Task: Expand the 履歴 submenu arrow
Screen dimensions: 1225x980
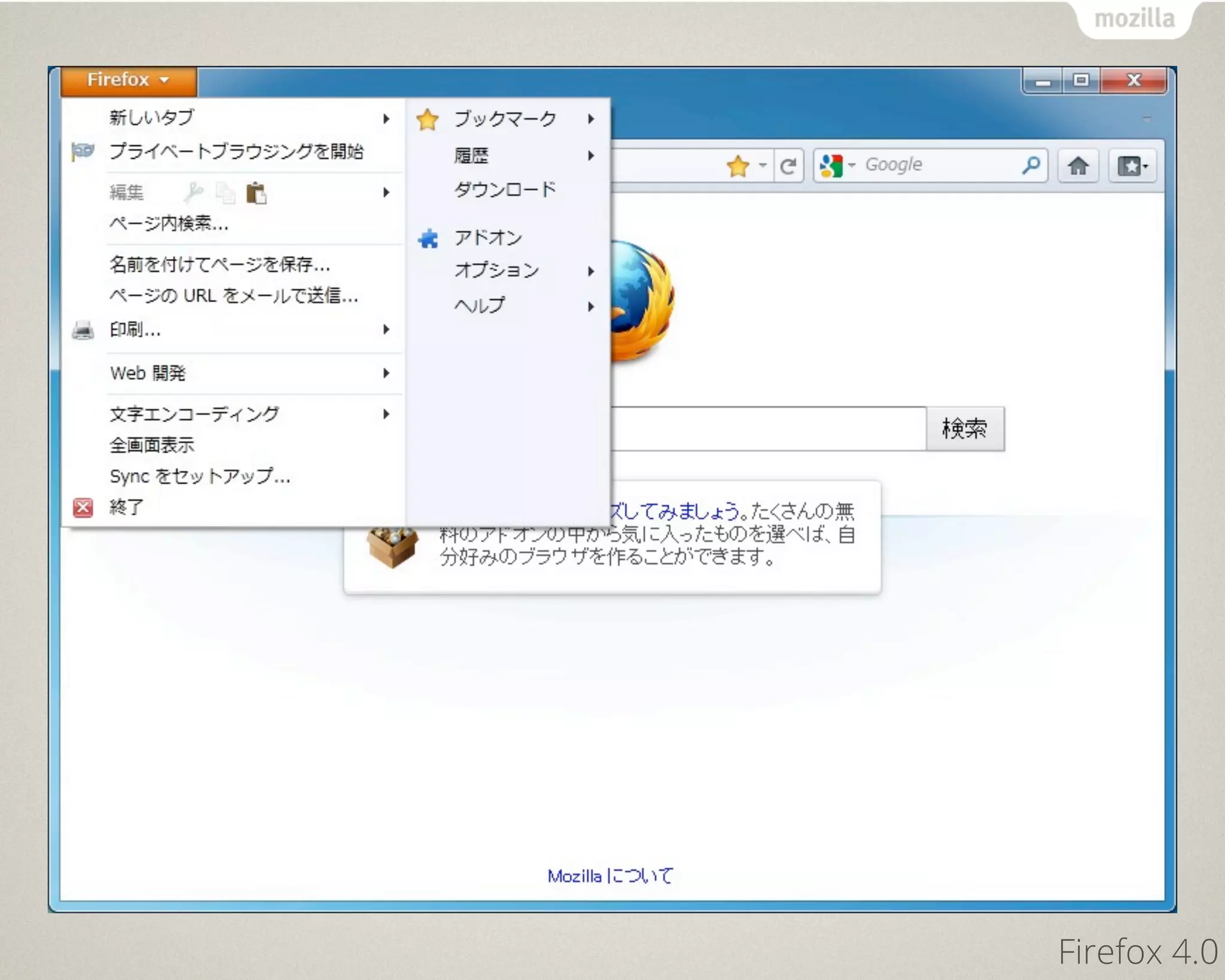Action: (591, 156)
